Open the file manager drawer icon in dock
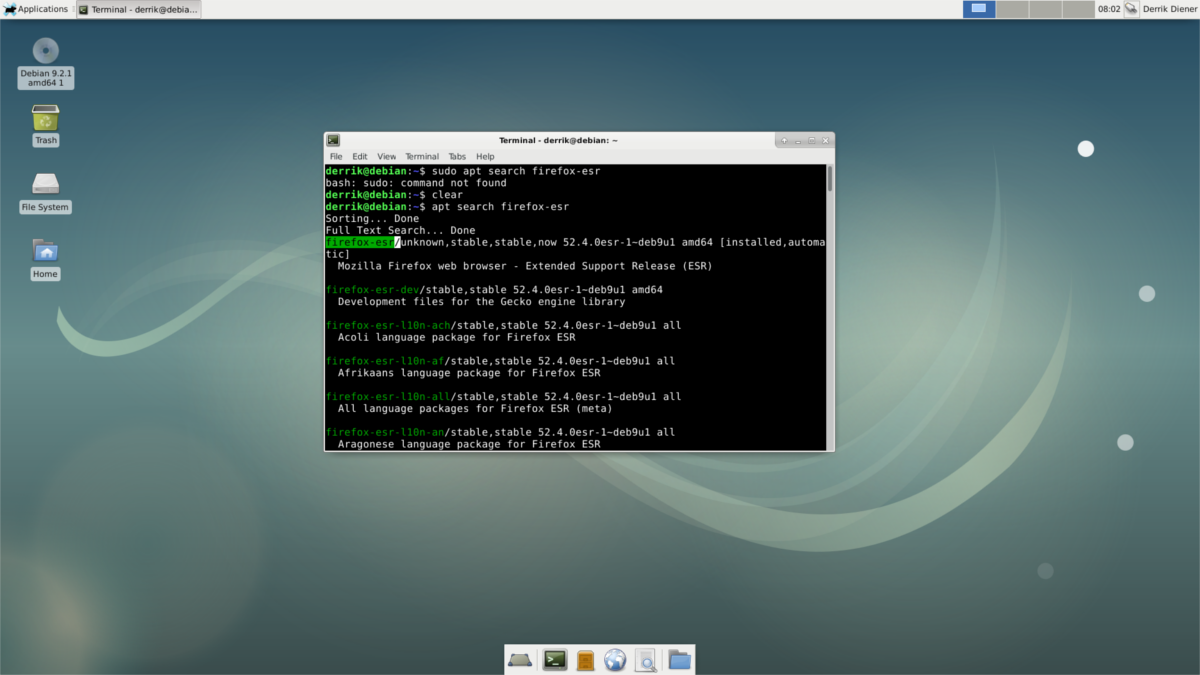 point(585,659)
